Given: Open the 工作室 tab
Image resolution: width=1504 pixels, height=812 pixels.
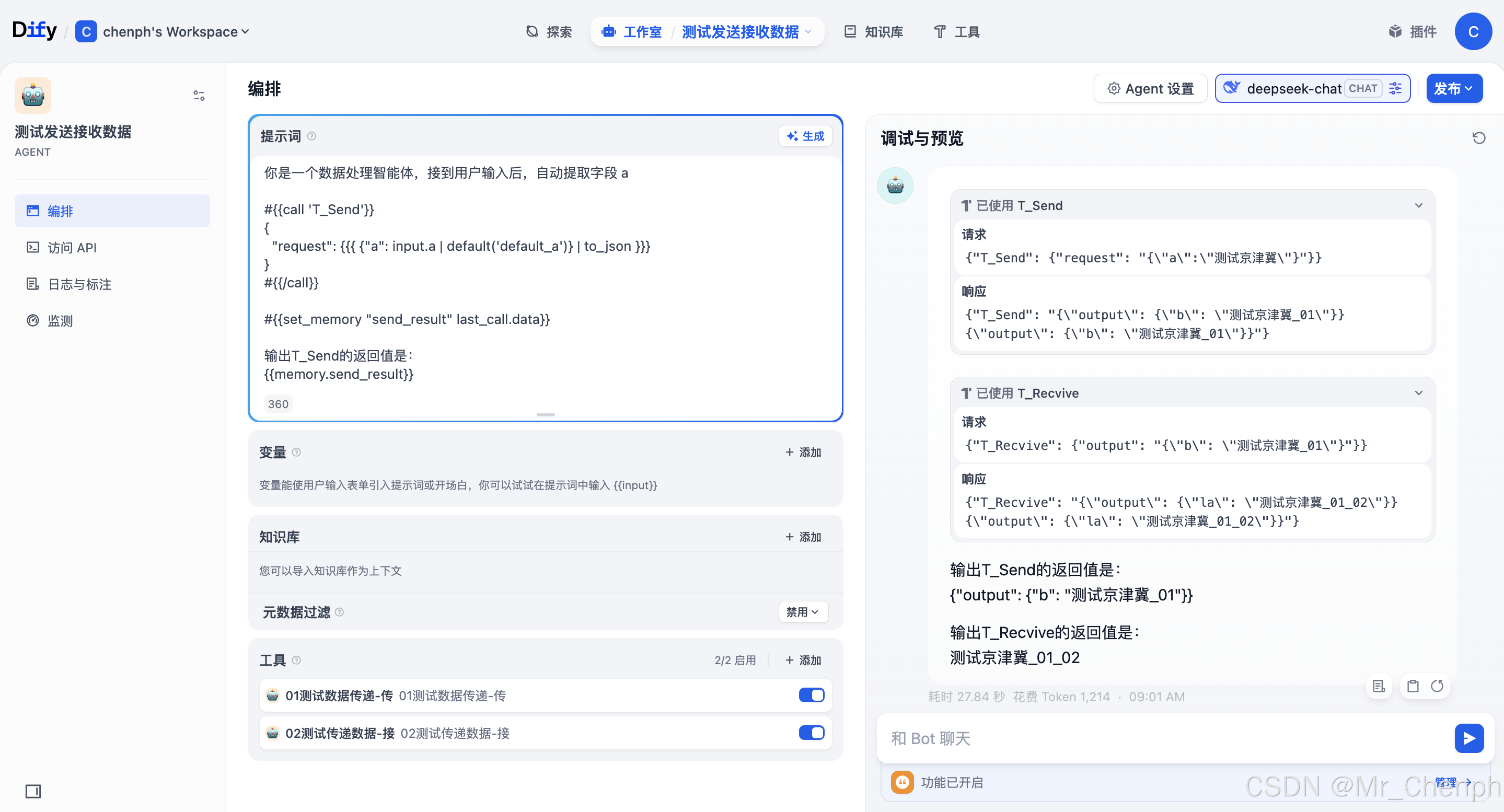Looking at the screenshot, I should click(x=632, y=31).
